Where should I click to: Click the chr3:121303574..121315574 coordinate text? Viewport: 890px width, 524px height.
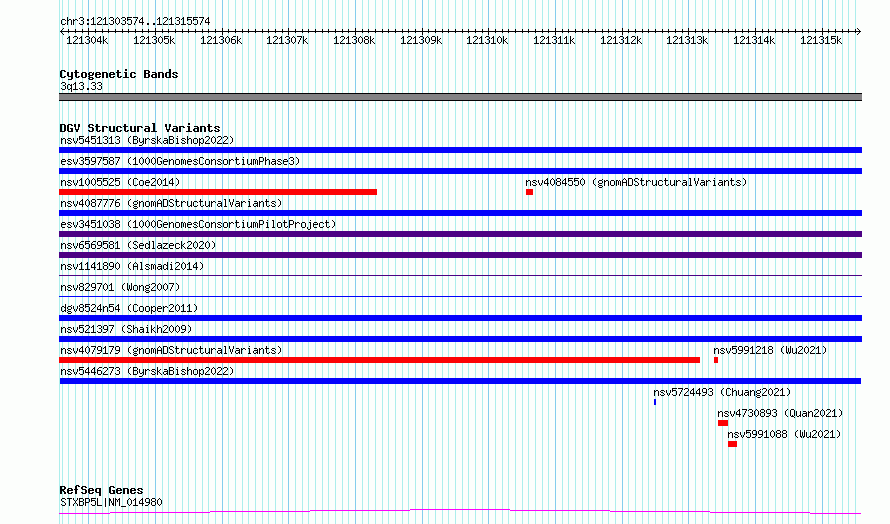click(135, 21)
